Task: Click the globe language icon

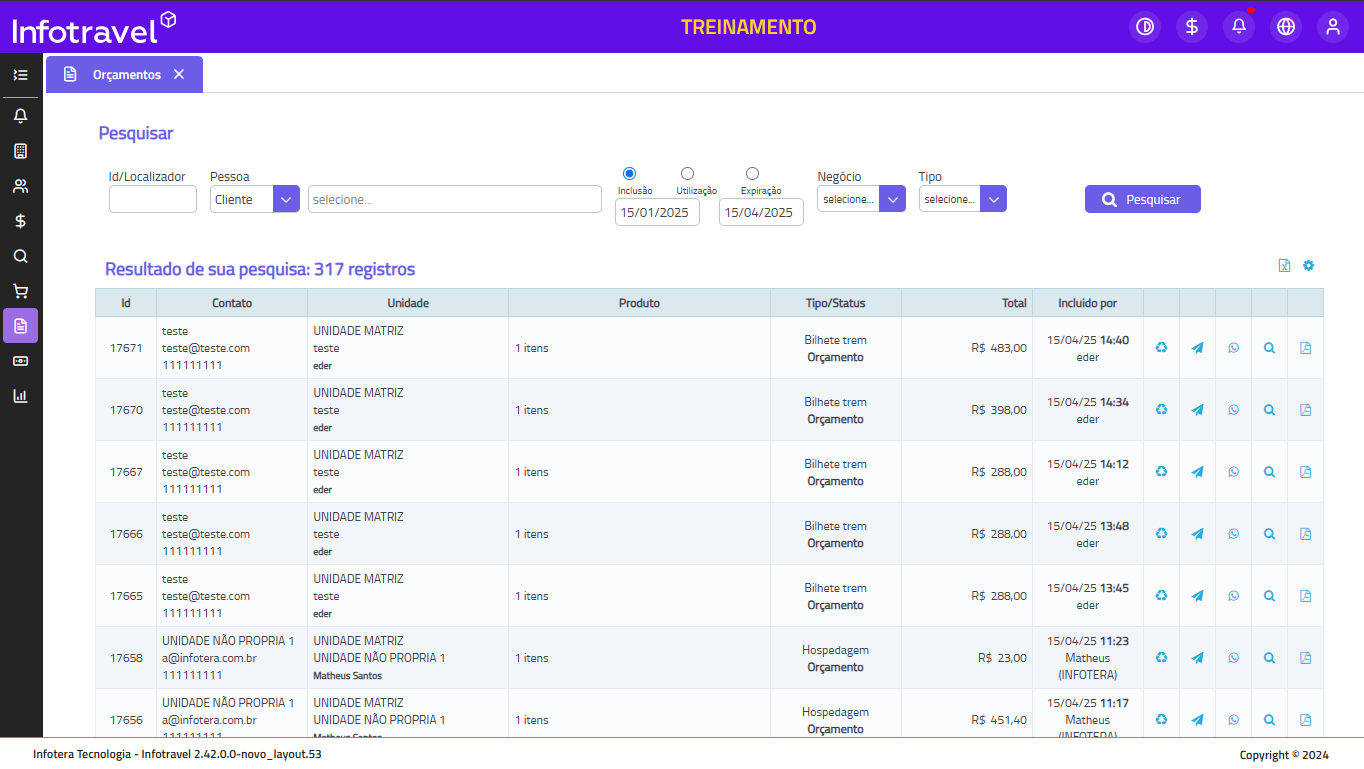Action: tap(1286, 27)
